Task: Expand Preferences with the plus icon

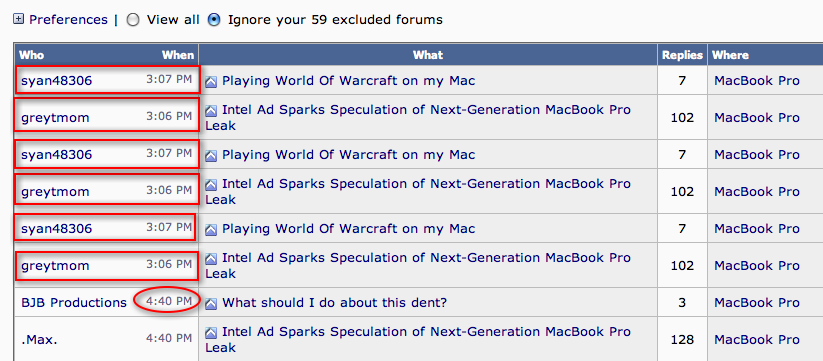Action: pyautogui.click(x=19, y=19)
